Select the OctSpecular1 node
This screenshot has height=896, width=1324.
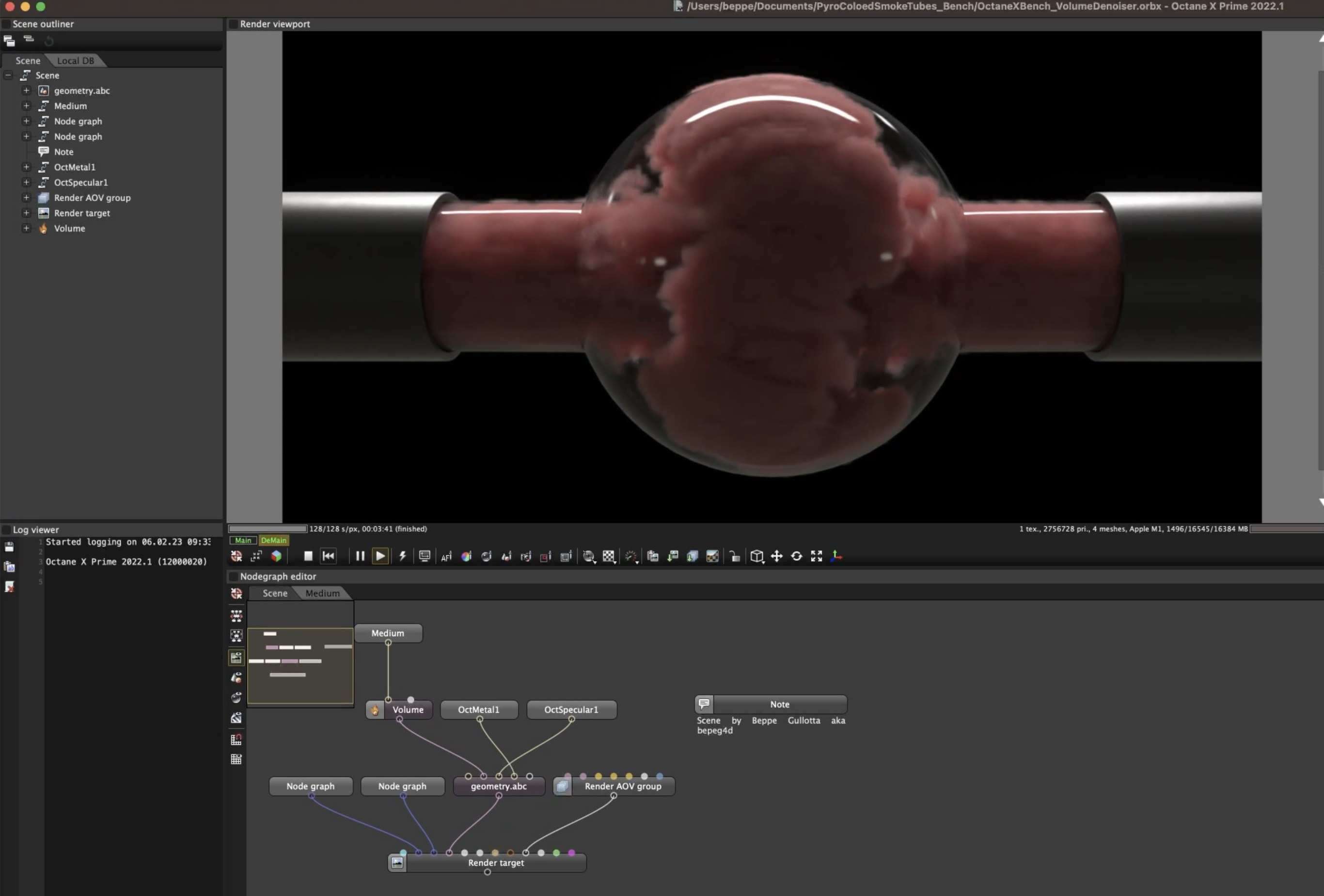[x=571, y=710]
